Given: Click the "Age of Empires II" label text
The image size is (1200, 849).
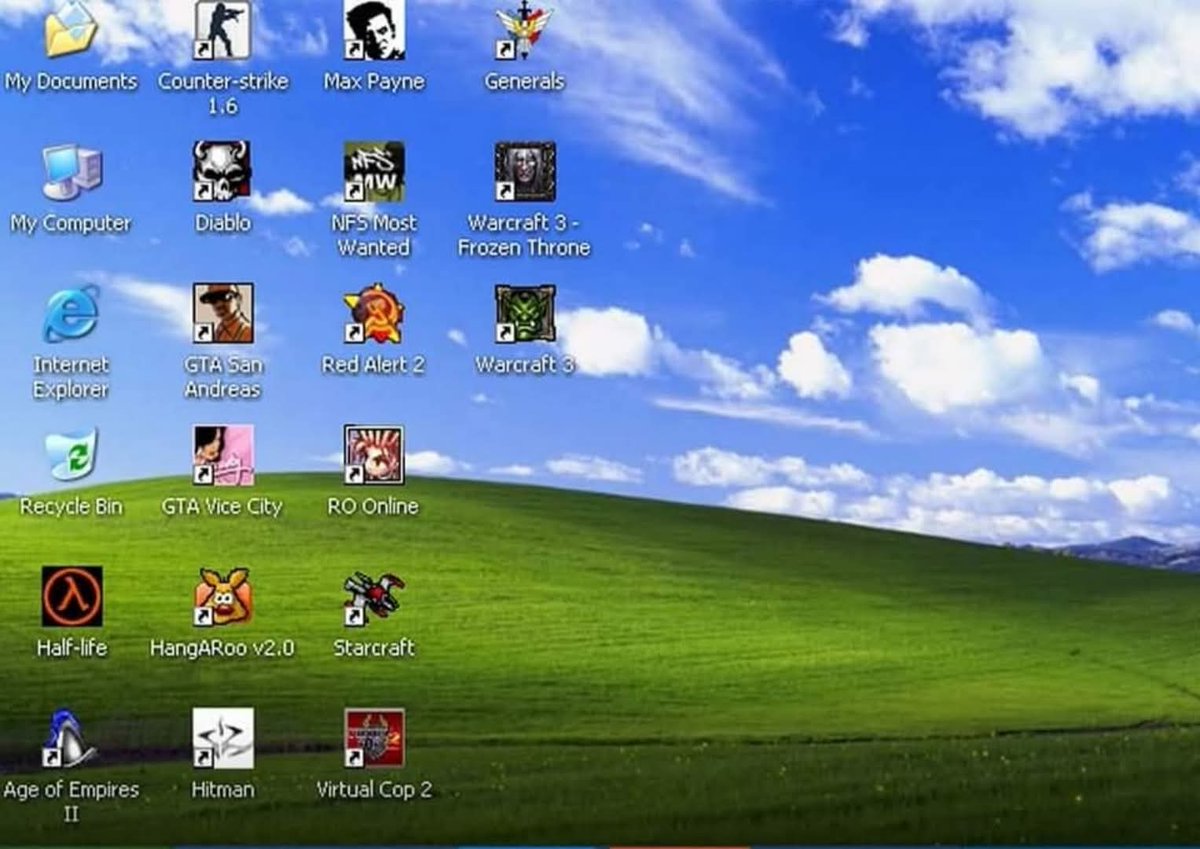Looking at the screenshot, I should coord(71,801).
